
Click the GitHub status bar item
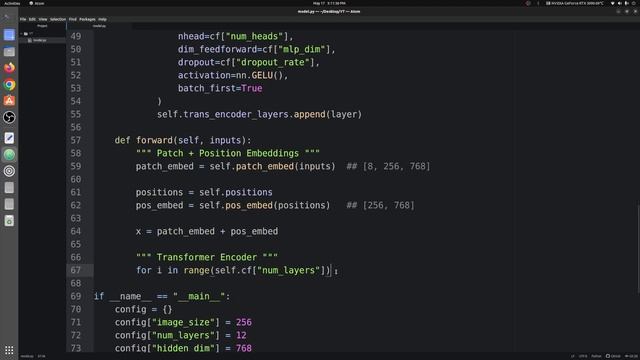point(613,356)
